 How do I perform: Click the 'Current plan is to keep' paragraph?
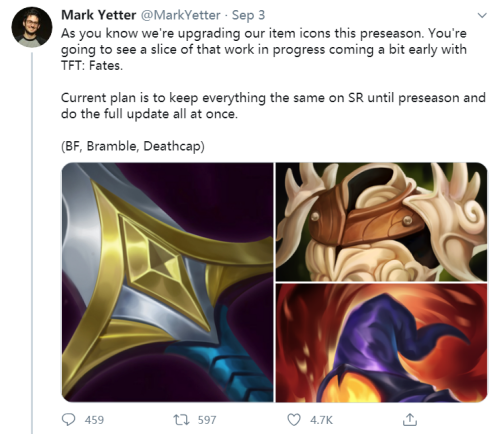(273, 106)
